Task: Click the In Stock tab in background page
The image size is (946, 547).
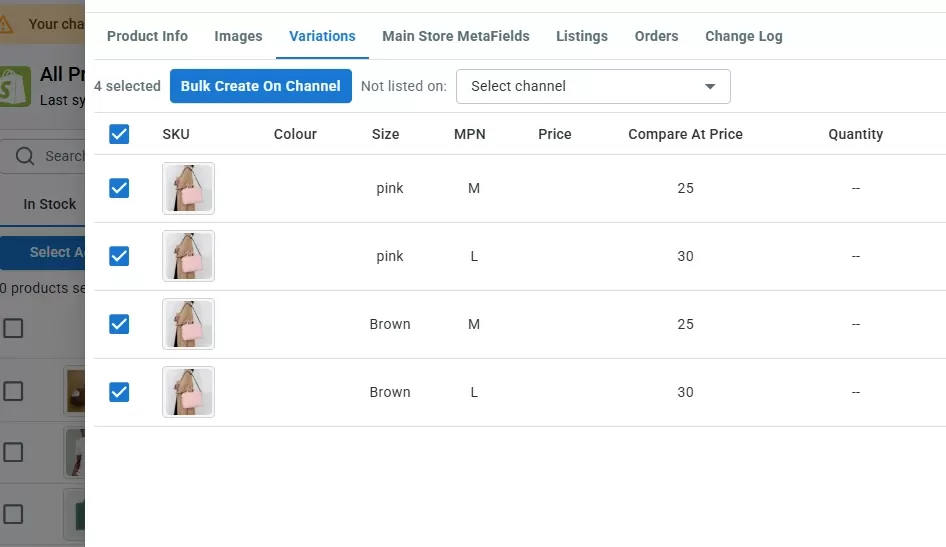Action: pyautogui.click(x=49, y=204)
